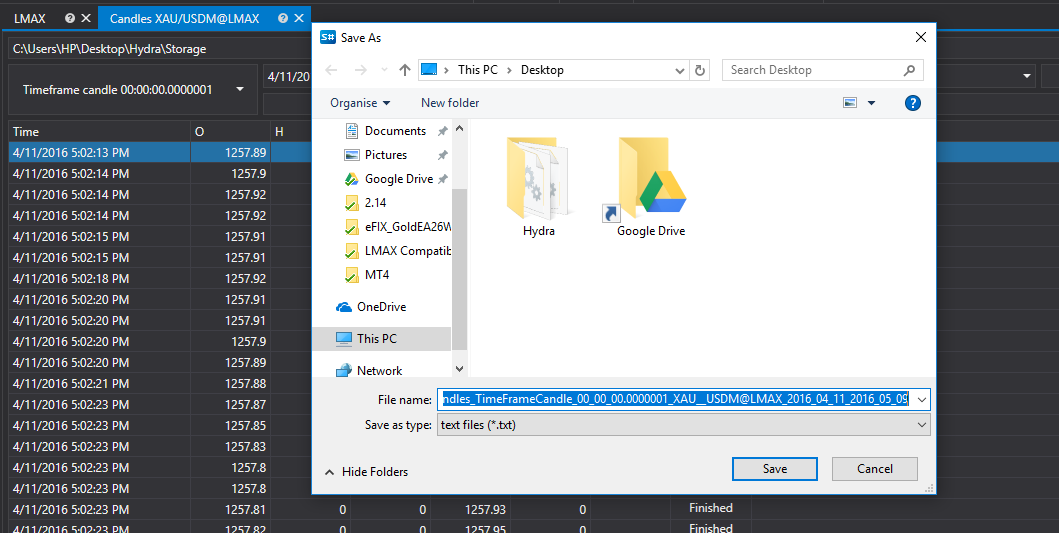Click the navigation pane scrollbar
This screenshot has height=533, width=1059.
click(x=459, y=269)
